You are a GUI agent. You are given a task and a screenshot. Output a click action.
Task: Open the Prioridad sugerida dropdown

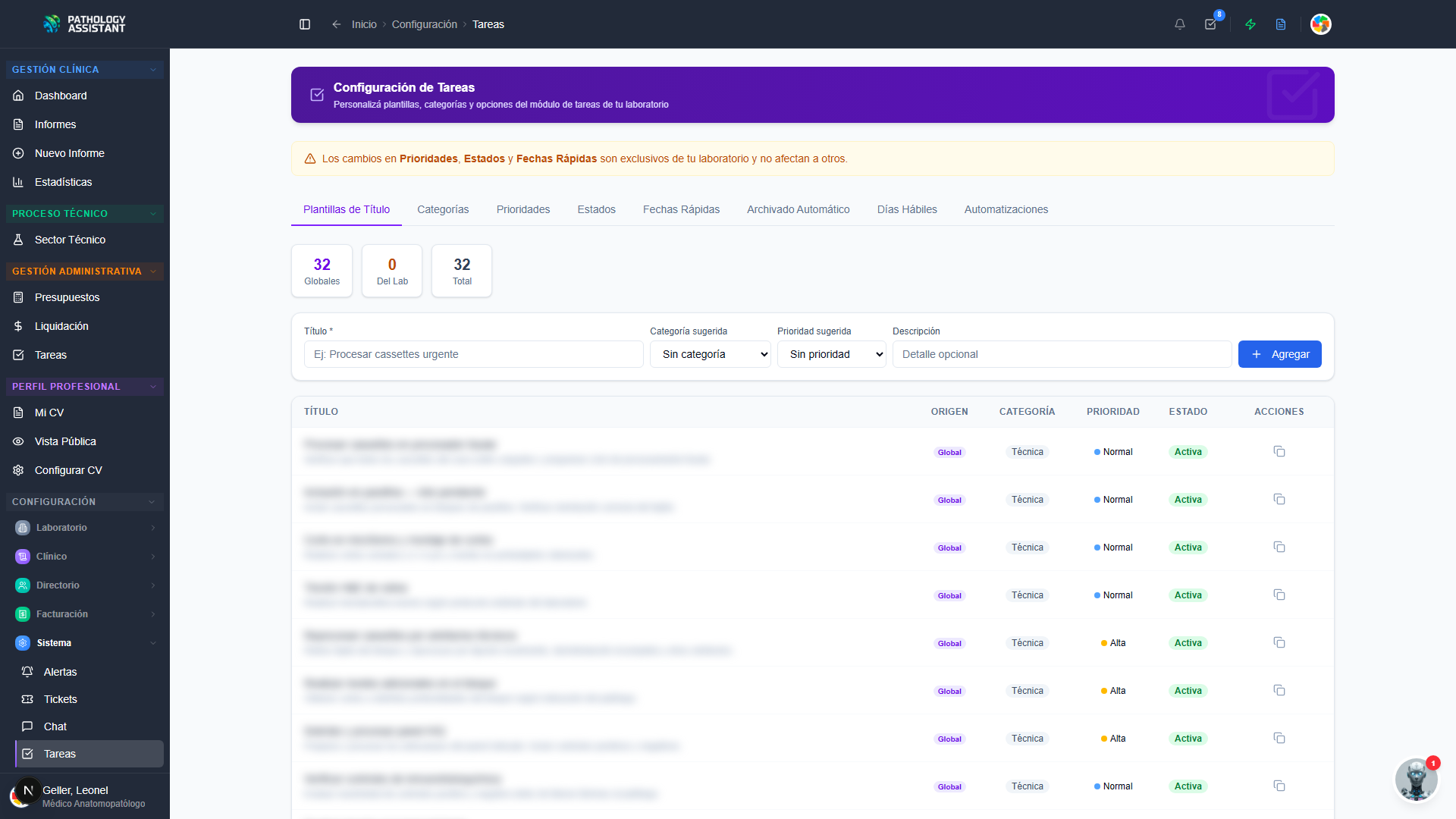point(832,354)
